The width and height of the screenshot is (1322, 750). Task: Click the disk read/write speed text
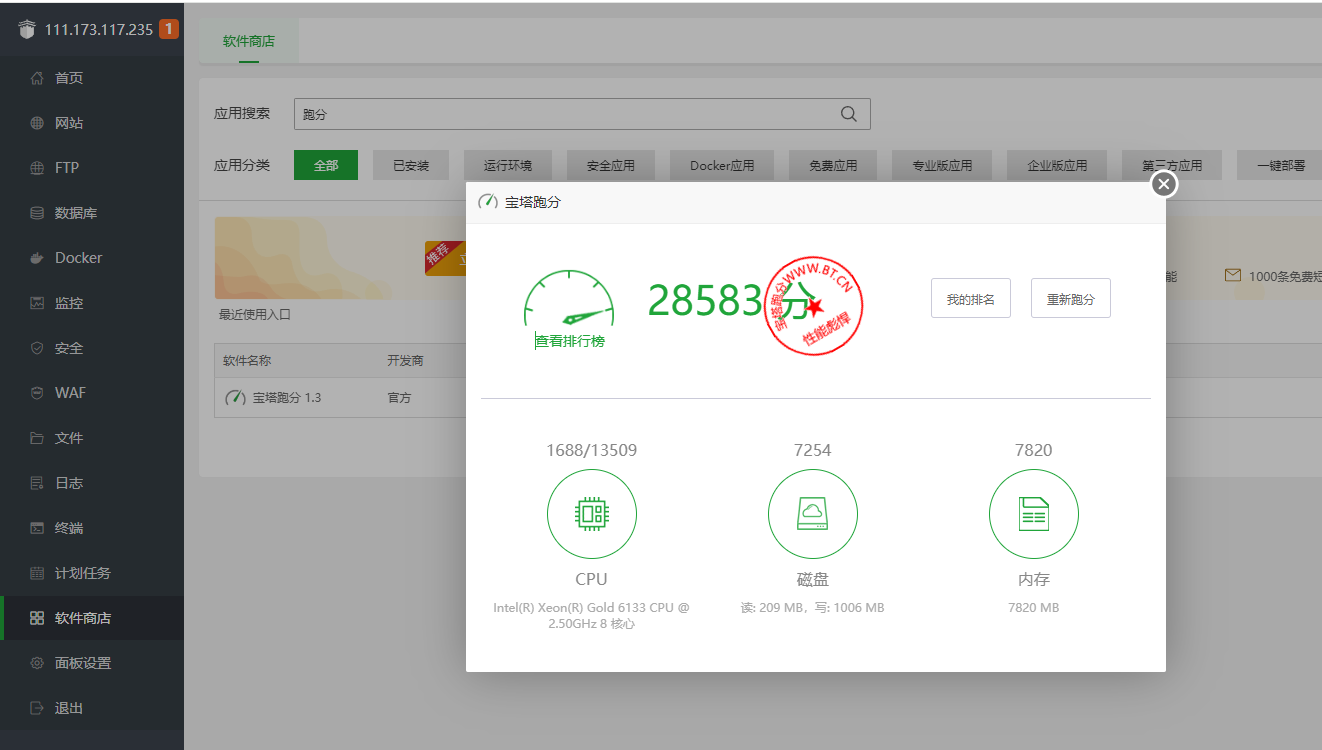coord(813,607)
